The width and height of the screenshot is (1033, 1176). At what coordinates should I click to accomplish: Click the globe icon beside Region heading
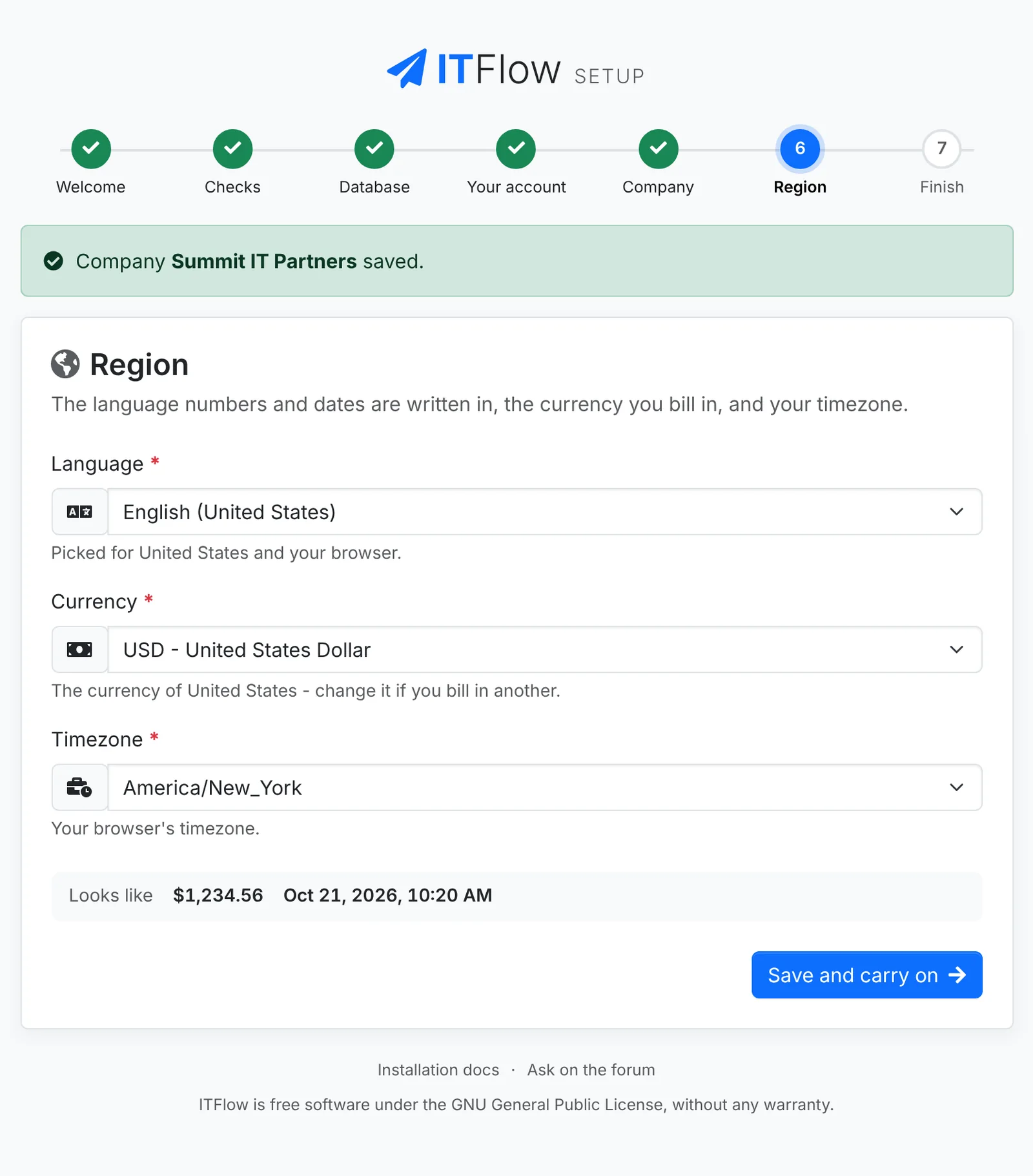pyautogui.click(x=65, y=364)
